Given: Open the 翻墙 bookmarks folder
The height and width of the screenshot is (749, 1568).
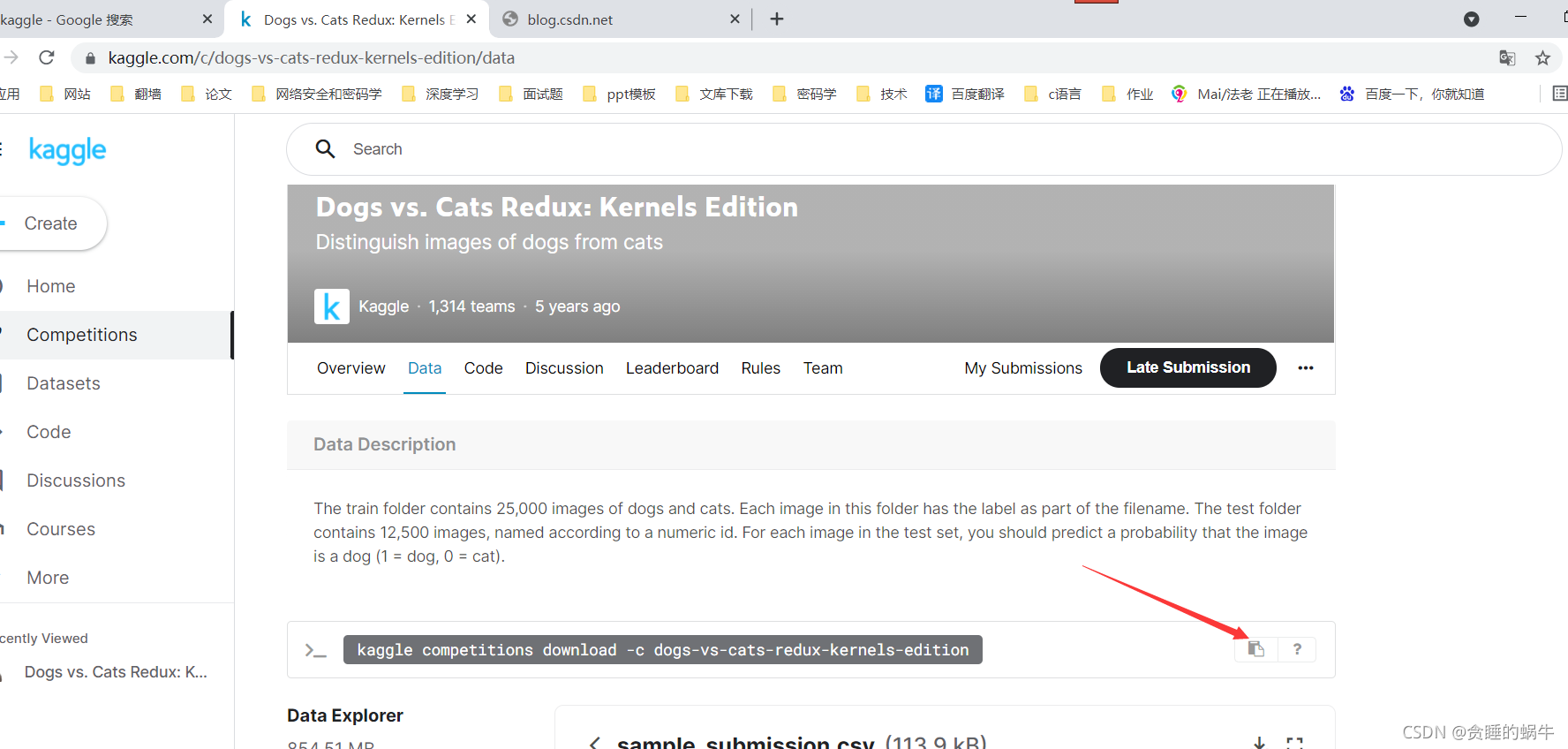Looking at the screenshot, I should click(136, 94).
